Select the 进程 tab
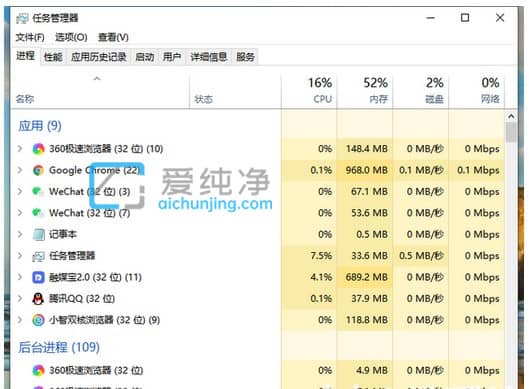 [26, 56]
